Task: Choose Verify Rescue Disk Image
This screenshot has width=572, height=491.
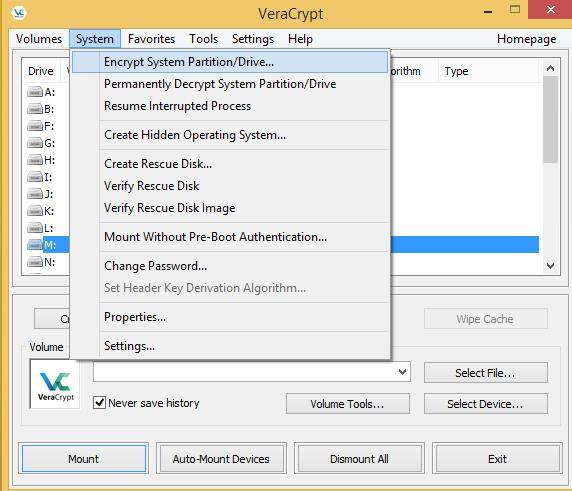Action: pyautogui.click(x=230, y=208)
